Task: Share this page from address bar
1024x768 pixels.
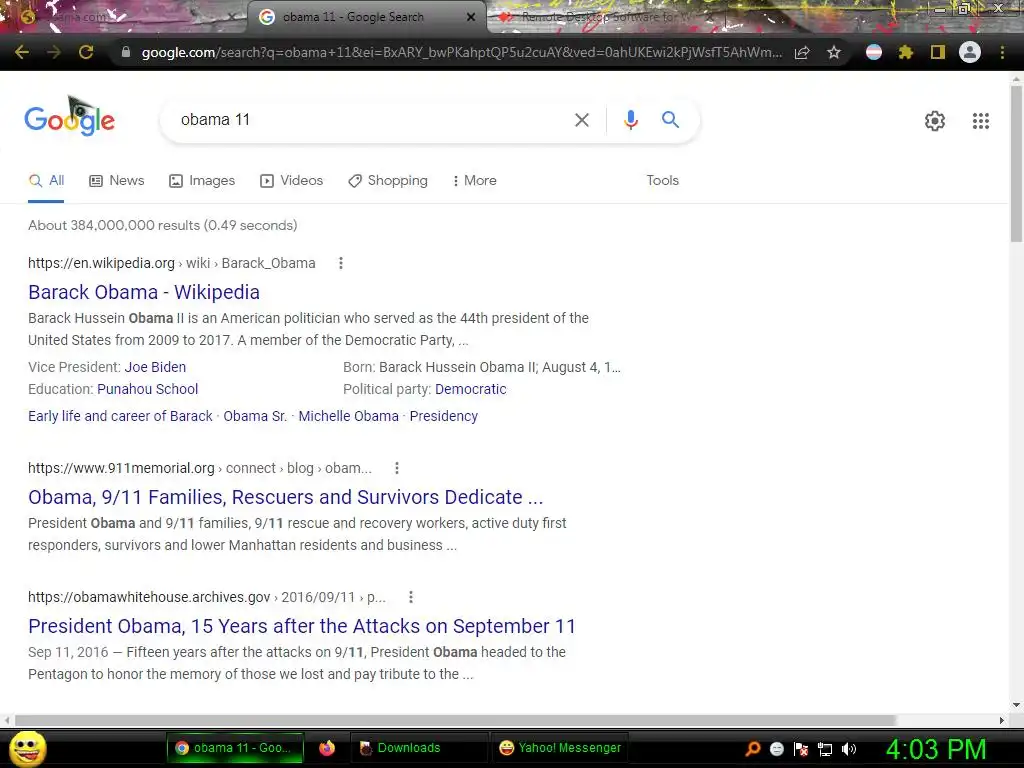Action: pyautogui.click(x=802, y=52)
